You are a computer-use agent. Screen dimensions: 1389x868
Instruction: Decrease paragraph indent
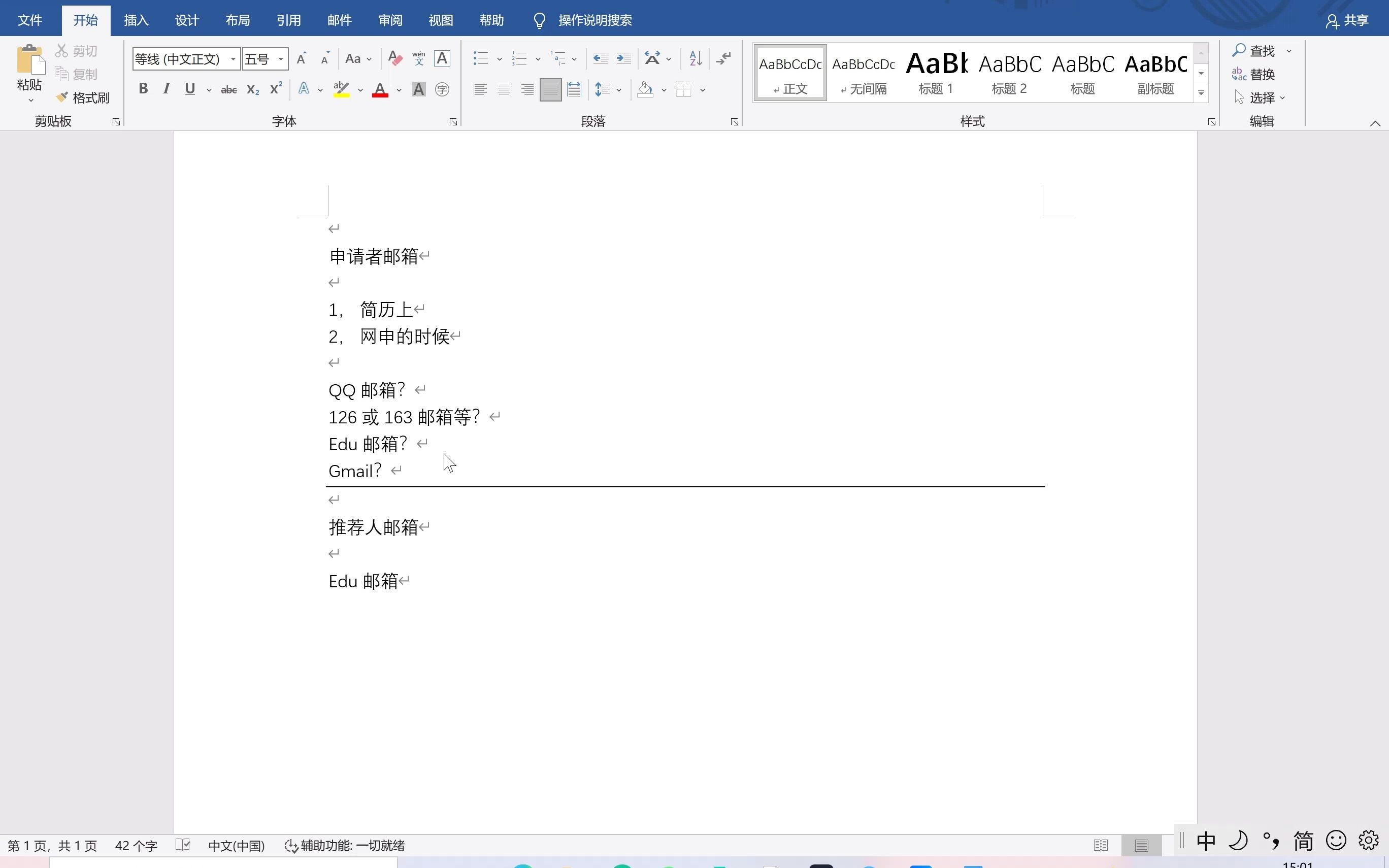pyautogui.click(x=601, y=58)
